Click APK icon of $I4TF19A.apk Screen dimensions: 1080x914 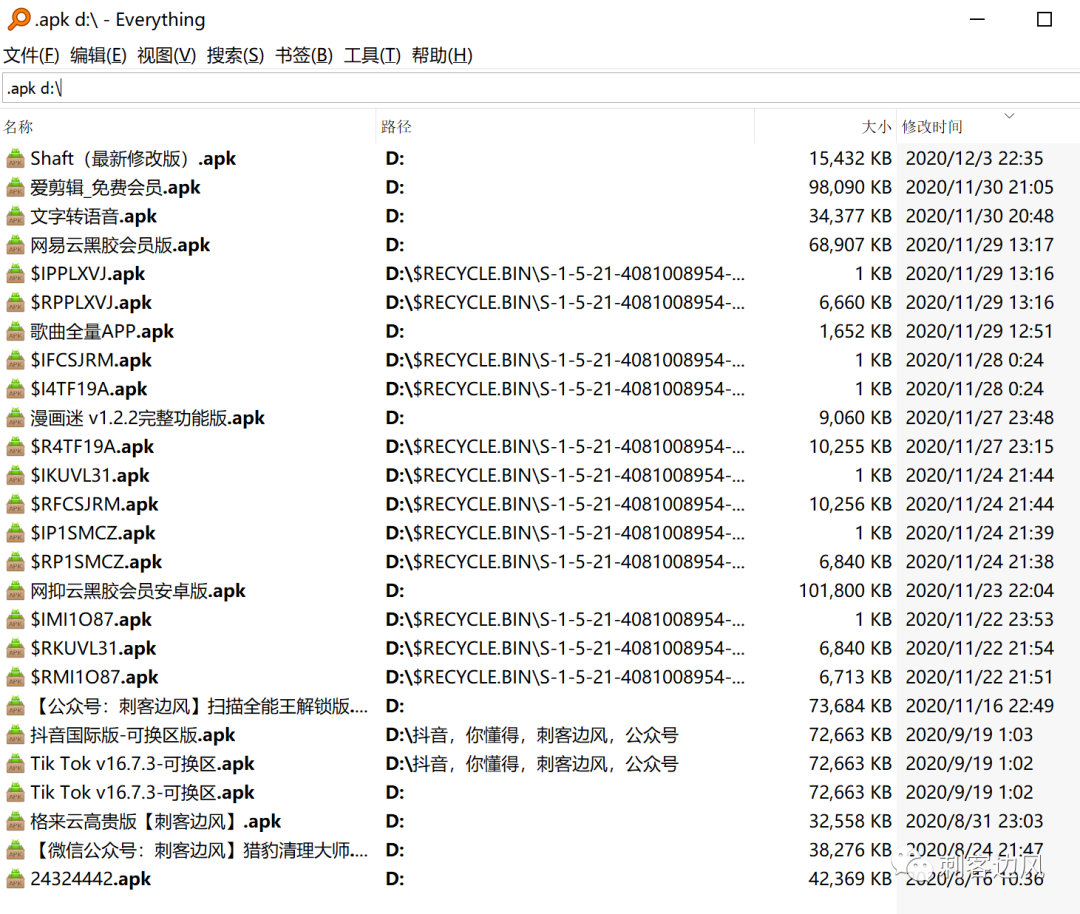coord(15,390)
